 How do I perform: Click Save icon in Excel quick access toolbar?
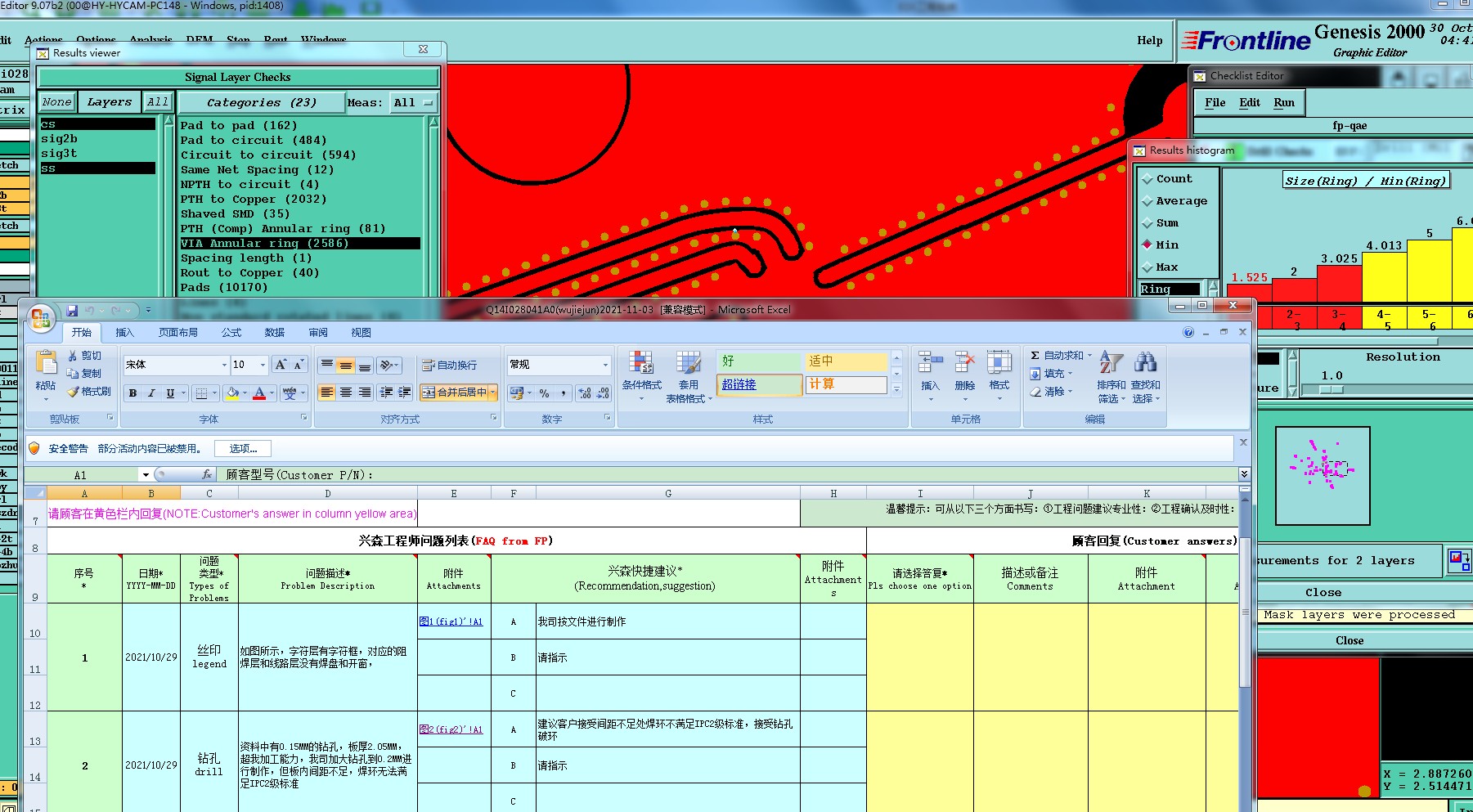(72, 311)
